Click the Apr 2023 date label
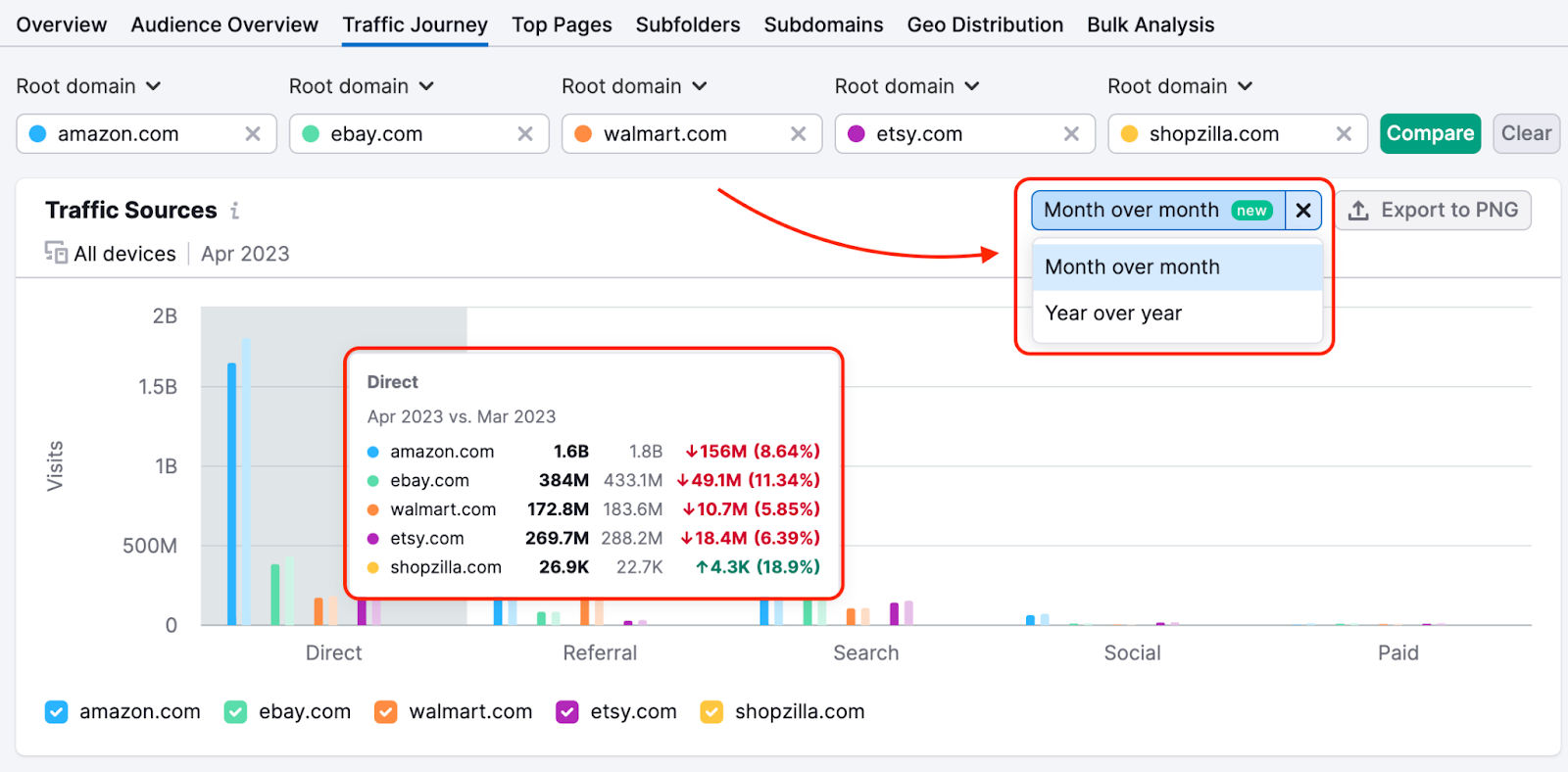Screen dimensions: 1568x772 tap(245, 254)
